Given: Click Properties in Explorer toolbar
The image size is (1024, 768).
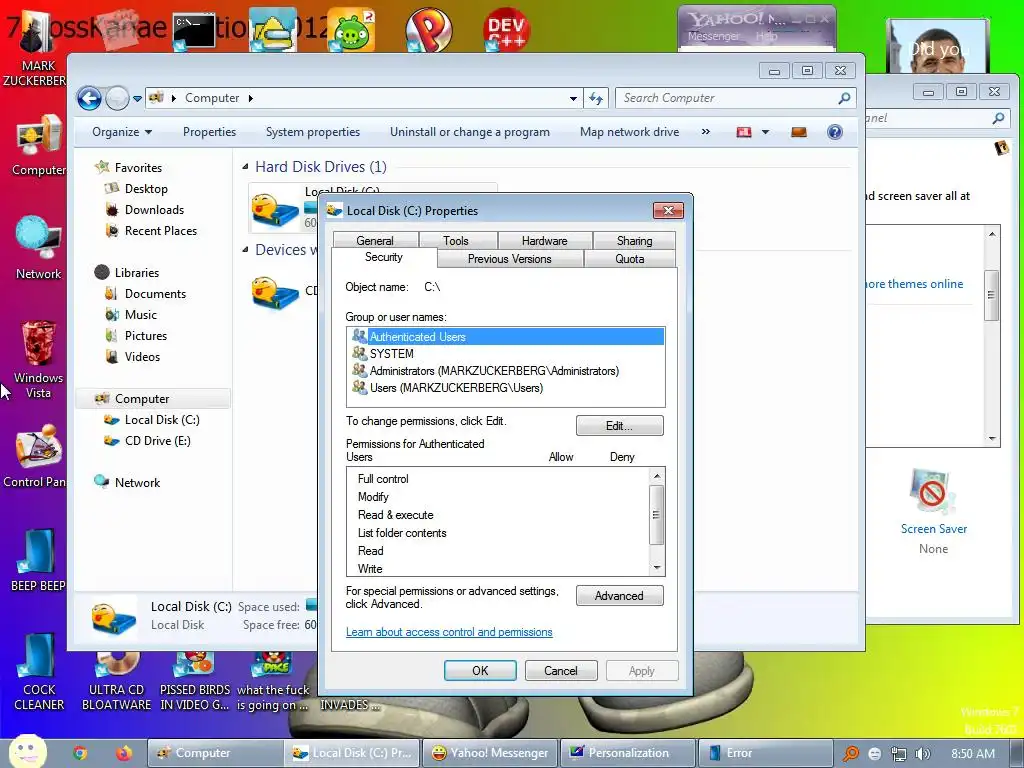Looking at the screenshot, I should (x=209, y=132).
